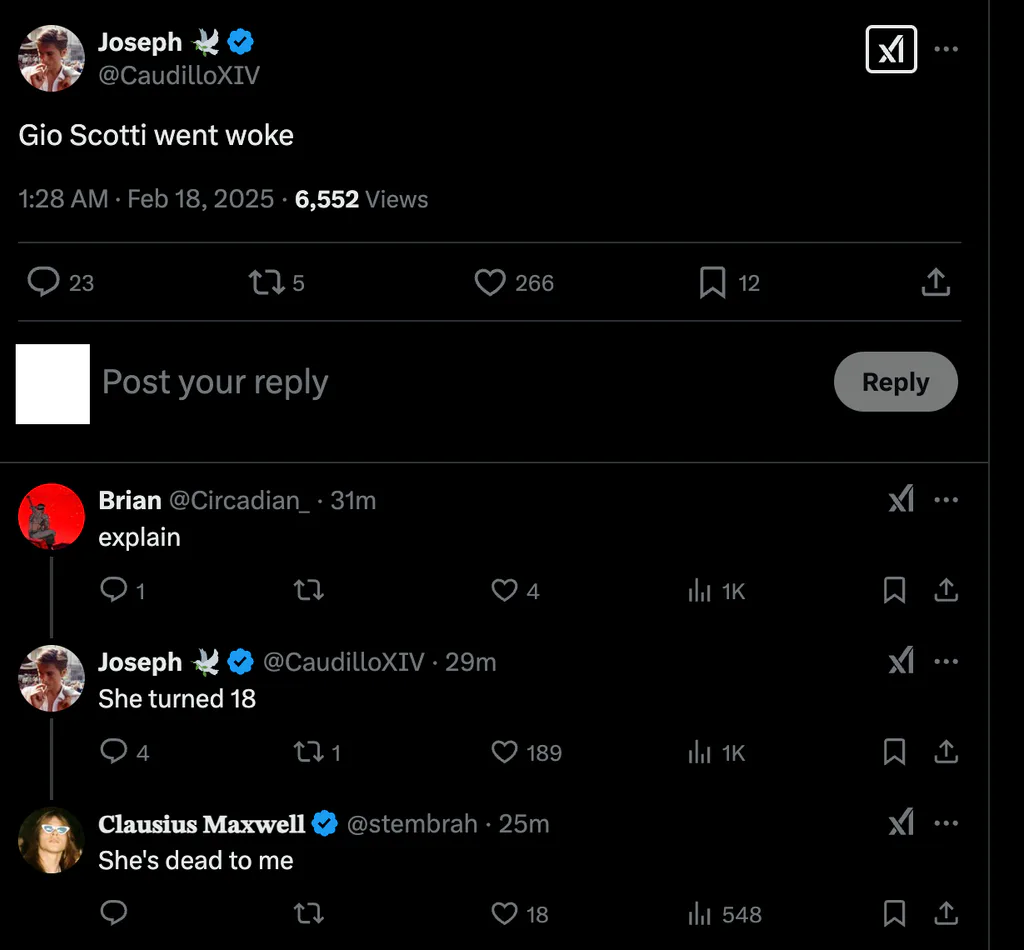Repost the main post with 5 reposts
Viewport: 1024px width, 950px height.
click(x=266, y=283)
